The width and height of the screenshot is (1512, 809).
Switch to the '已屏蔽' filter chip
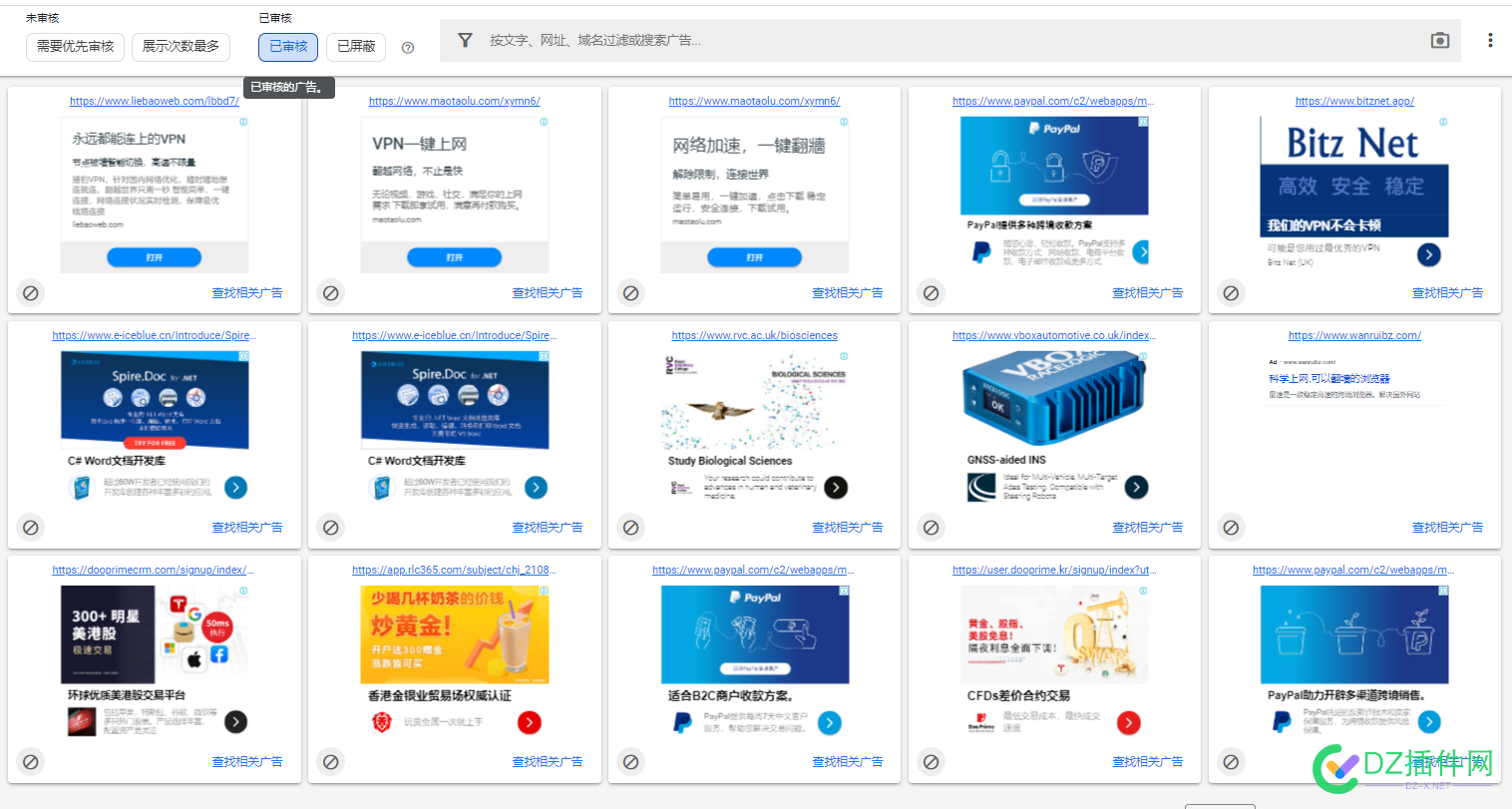tap(356, 47)
